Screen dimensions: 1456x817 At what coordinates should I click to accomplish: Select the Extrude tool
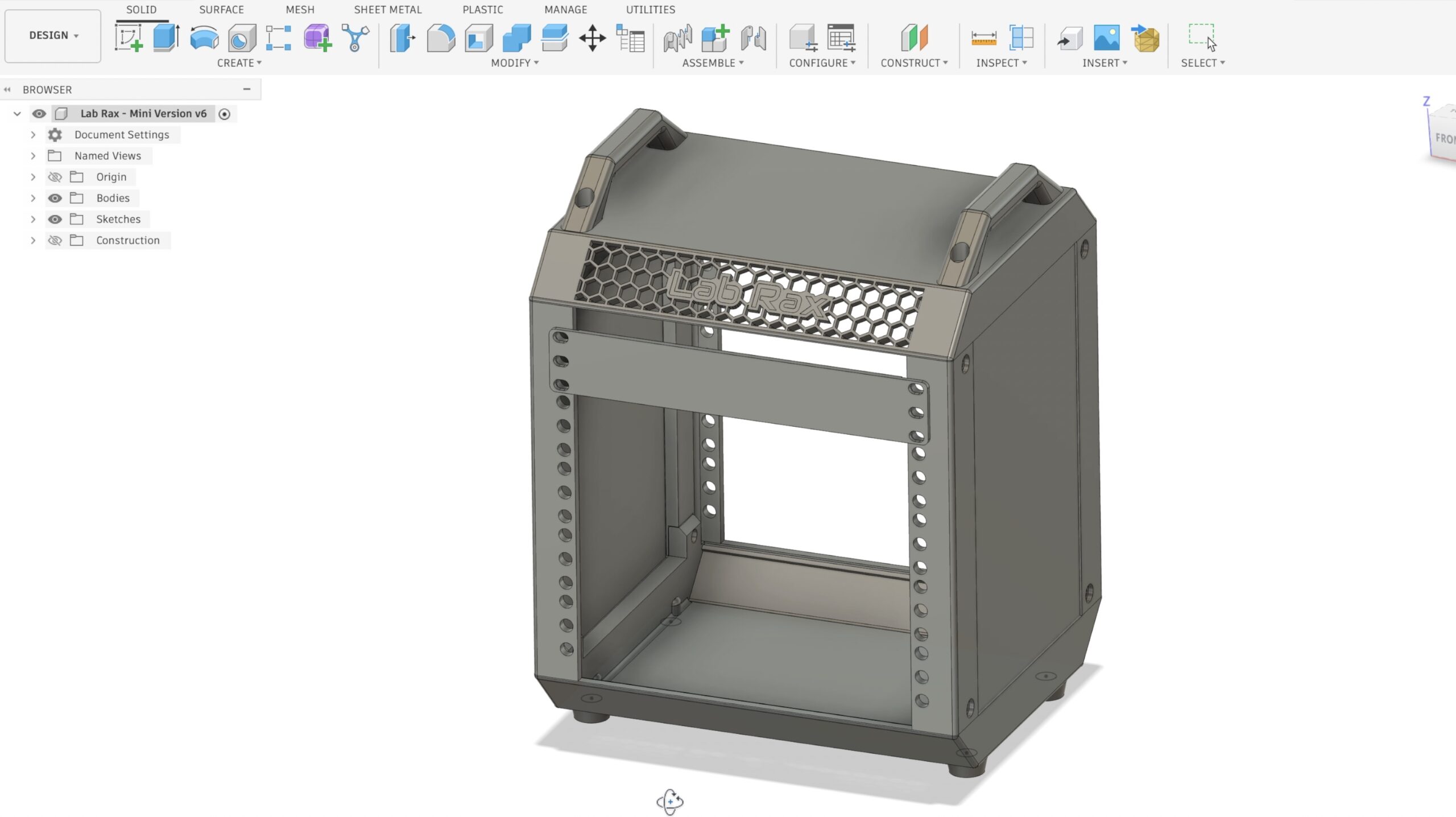coord(166,38)
